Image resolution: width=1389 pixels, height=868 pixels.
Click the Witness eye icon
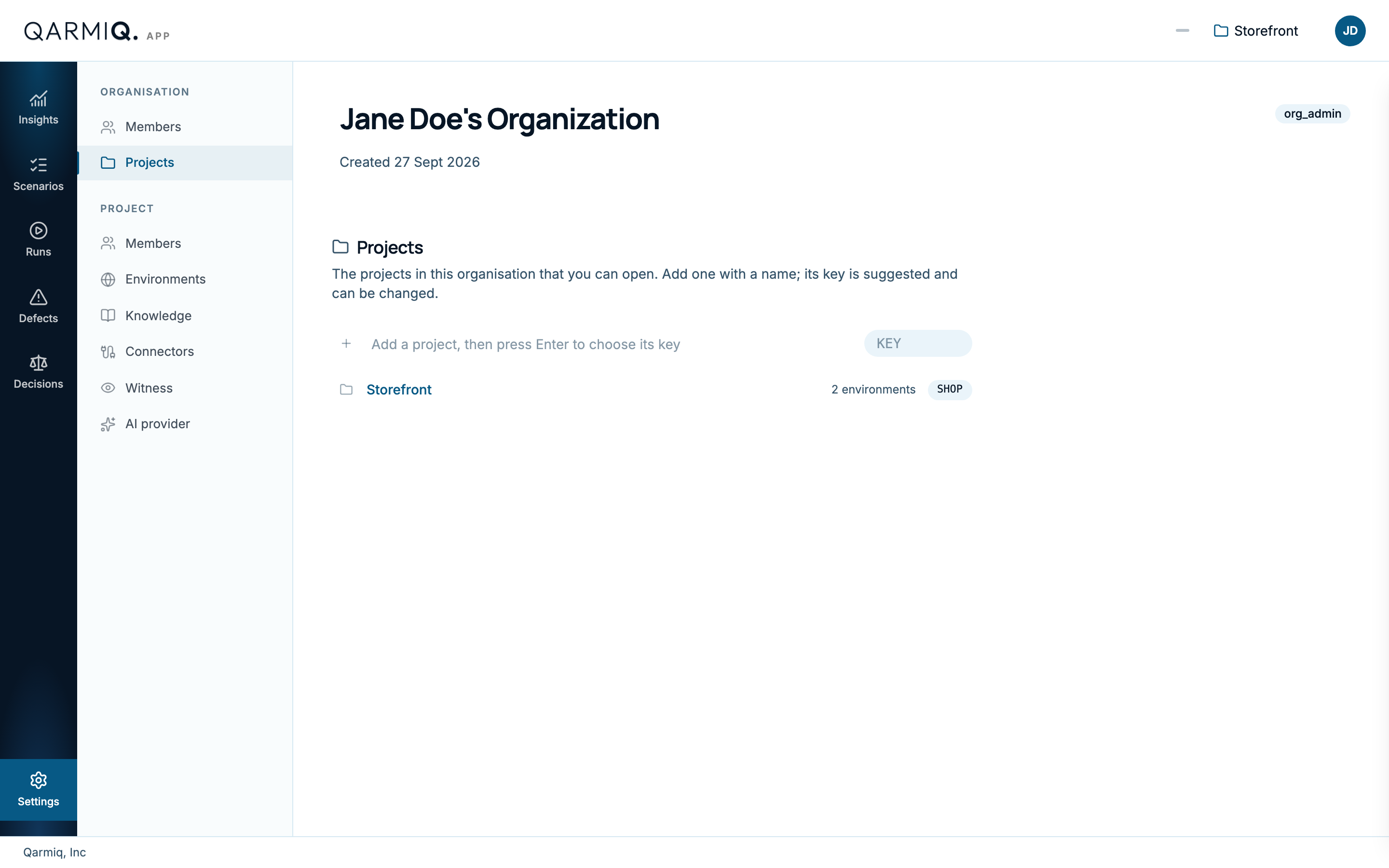[108, 388]
